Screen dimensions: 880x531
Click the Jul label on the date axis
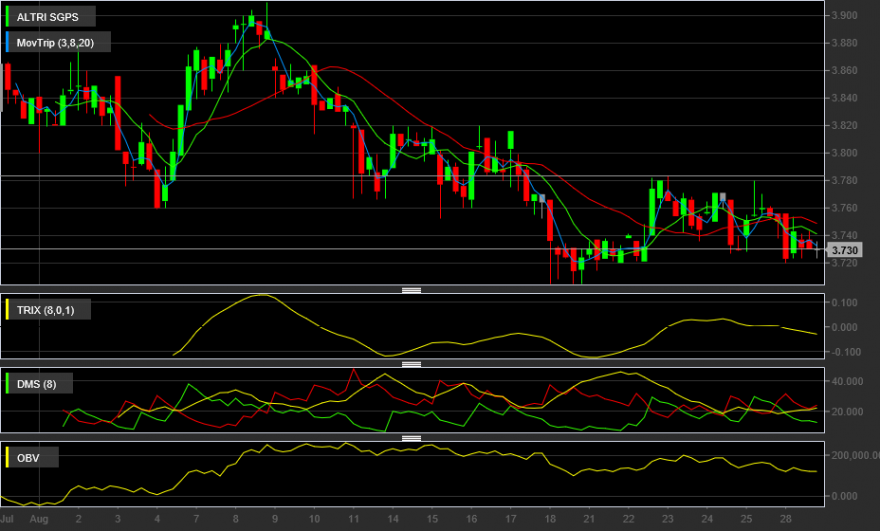tap(7, 519)
